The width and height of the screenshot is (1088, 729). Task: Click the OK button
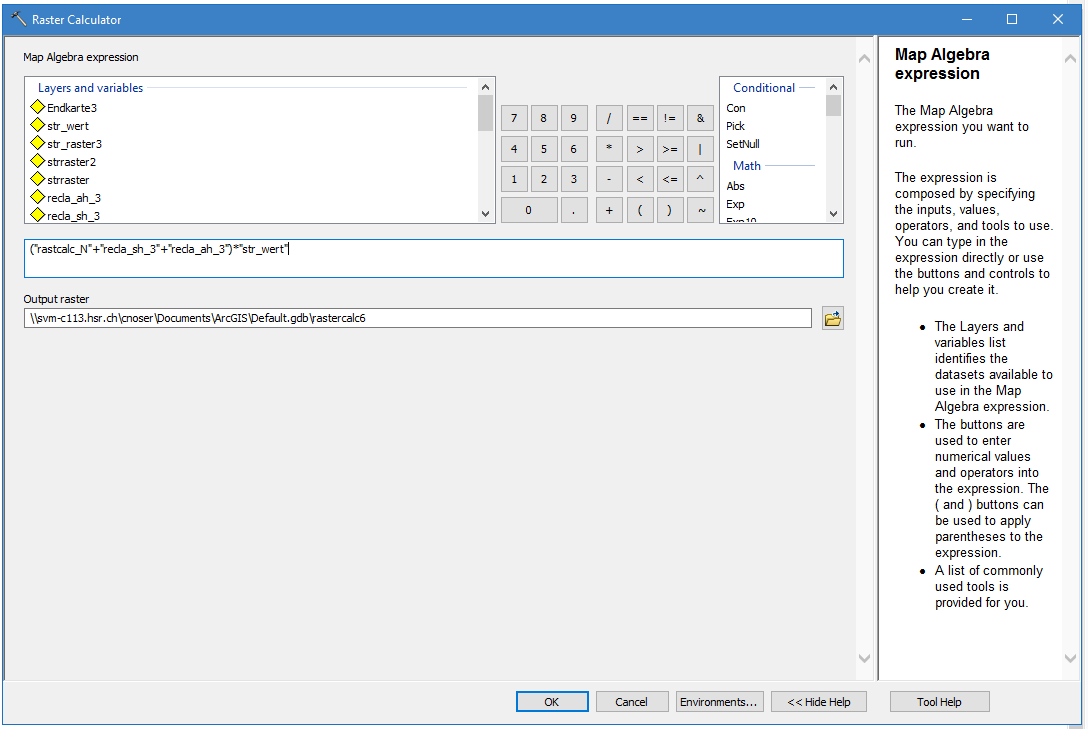click(552, 702)
